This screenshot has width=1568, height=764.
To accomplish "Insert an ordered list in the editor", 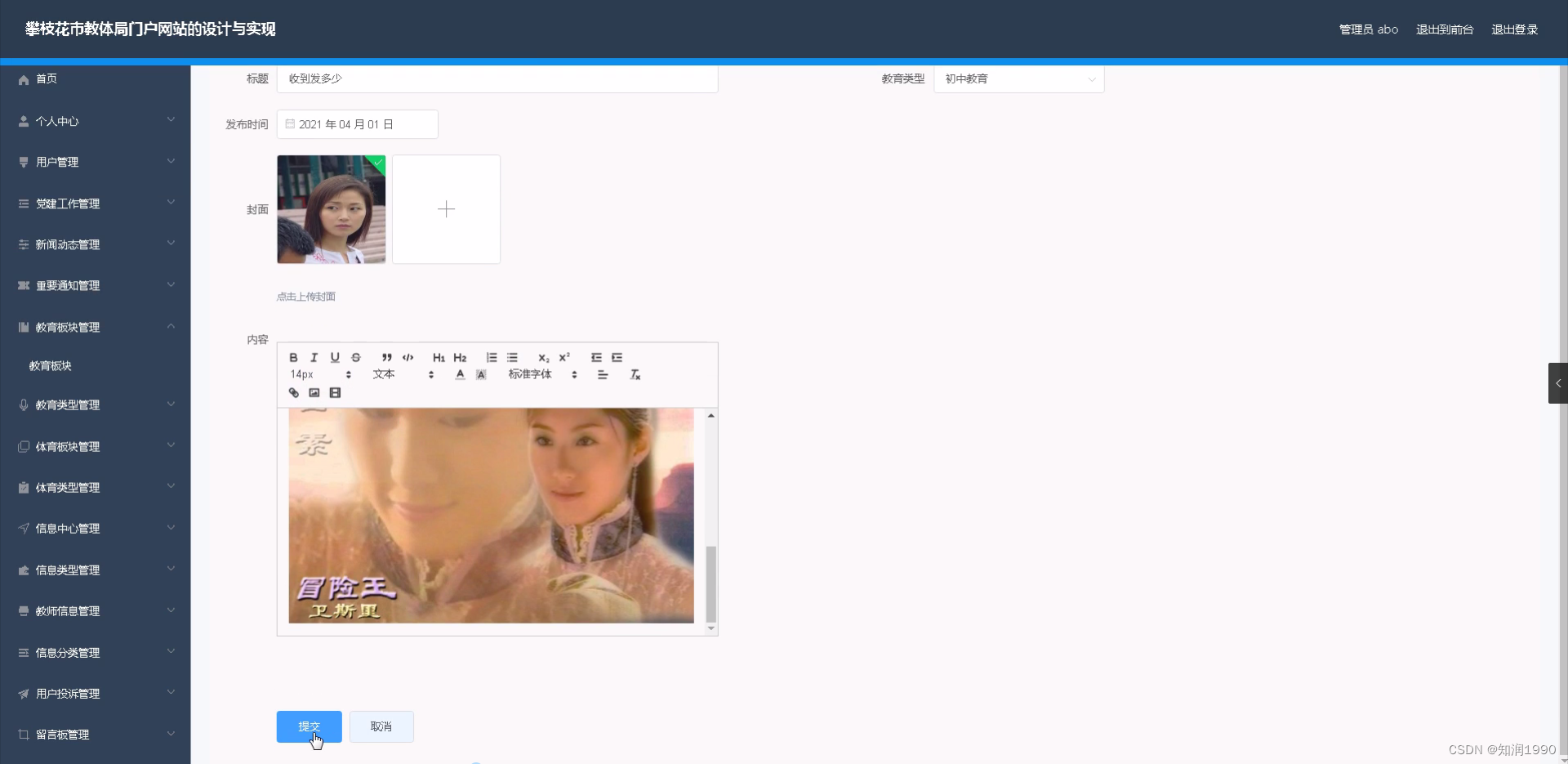I will [492, 357].
